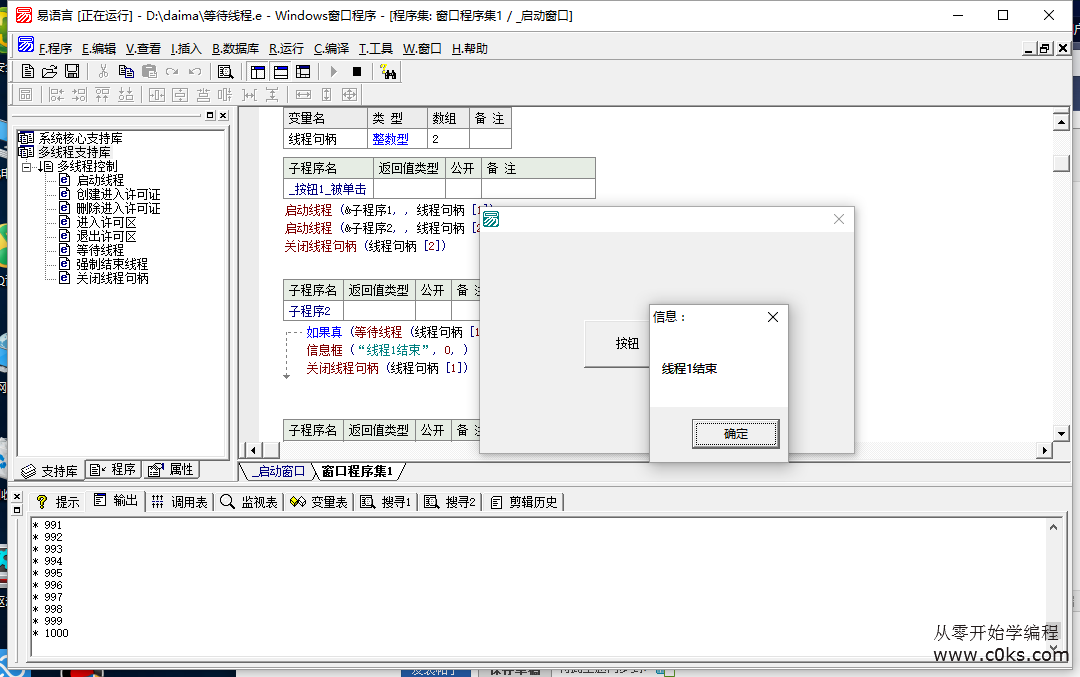Click the Equal horizontal spacing icon
The image size is (1080, 677).
(x=249, y=95)
